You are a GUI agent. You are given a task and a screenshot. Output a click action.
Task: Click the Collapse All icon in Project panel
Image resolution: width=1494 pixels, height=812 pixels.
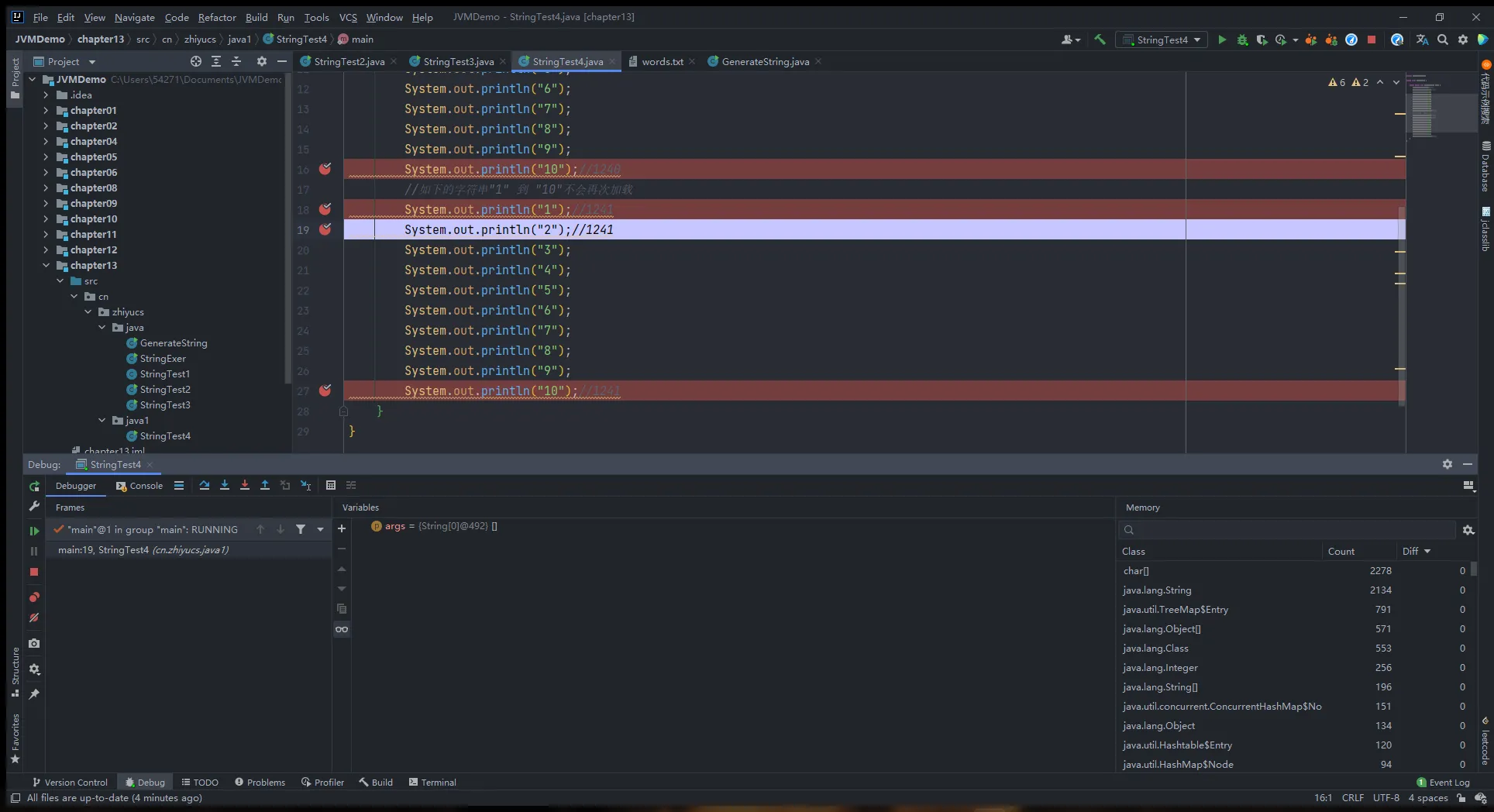236,61
